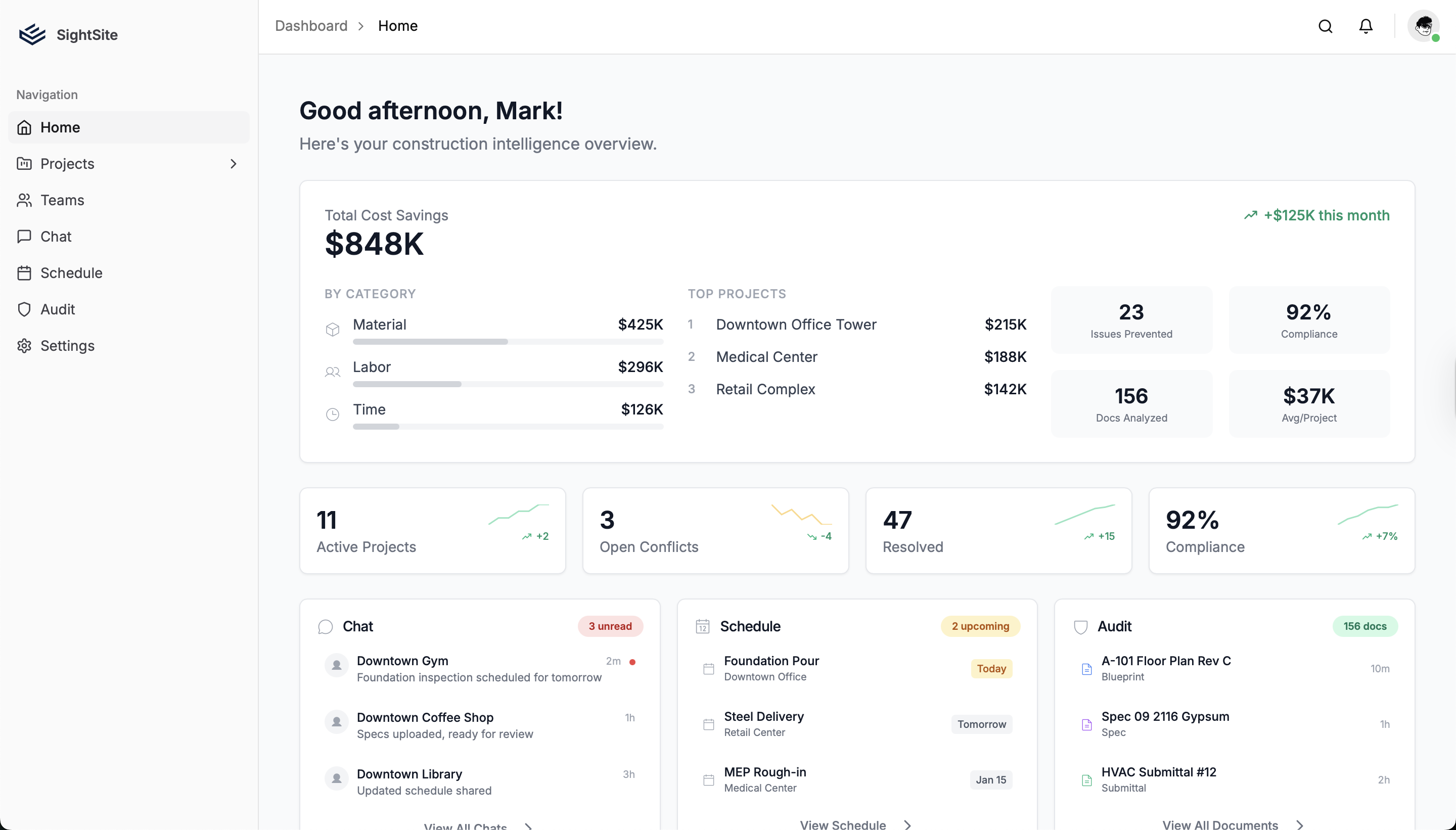Open the search icon in the top bar
Image resolution: width=1456 pixels, height=830 pixels.
click(x=1326, y=26)
